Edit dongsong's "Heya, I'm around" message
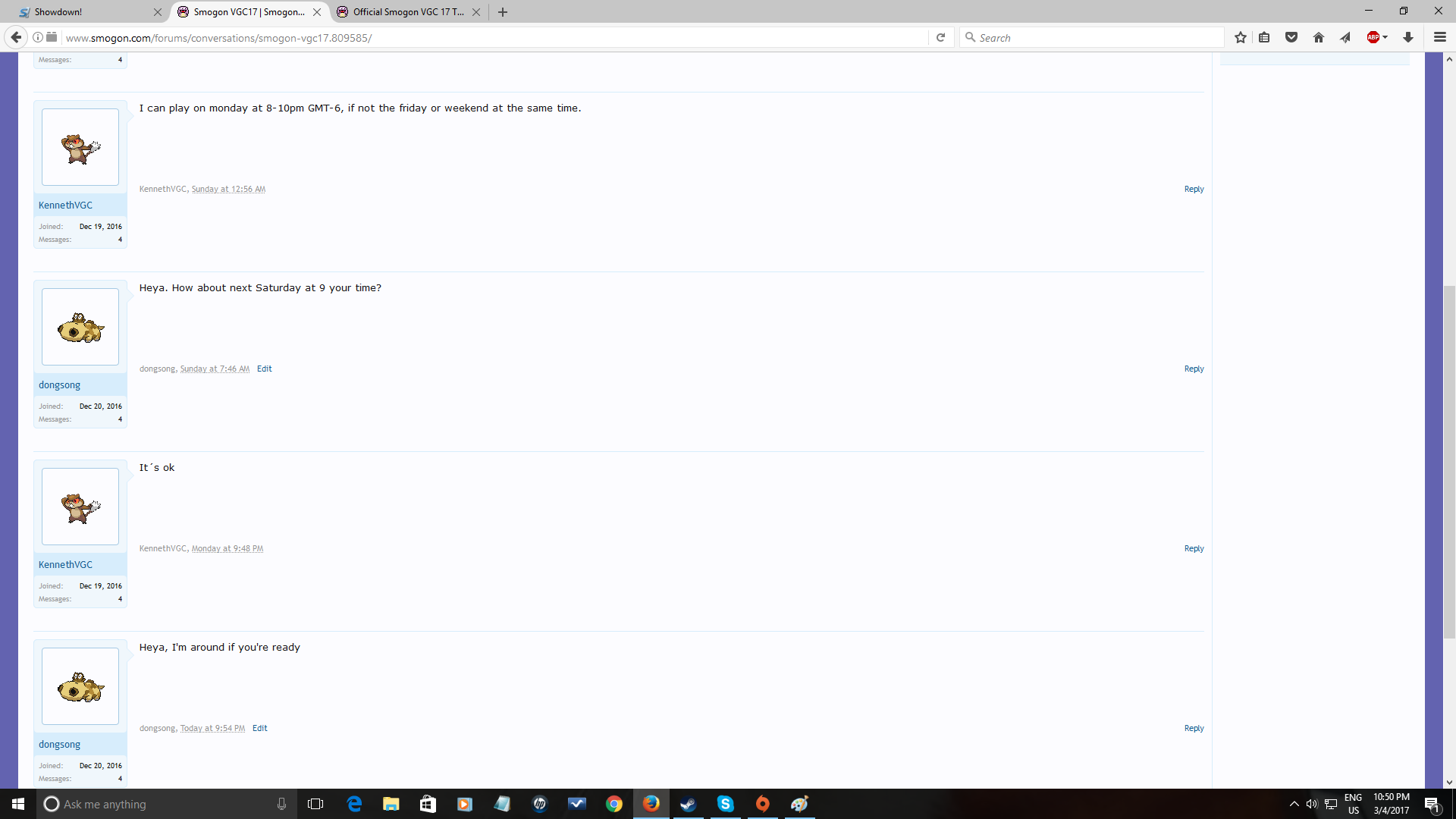Screen dimensions: 1456x819 click(x=259, y=728)
